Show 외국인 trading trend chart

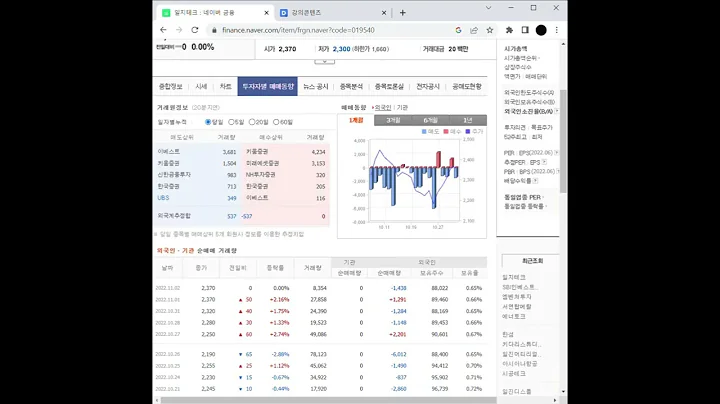point(382,107)
